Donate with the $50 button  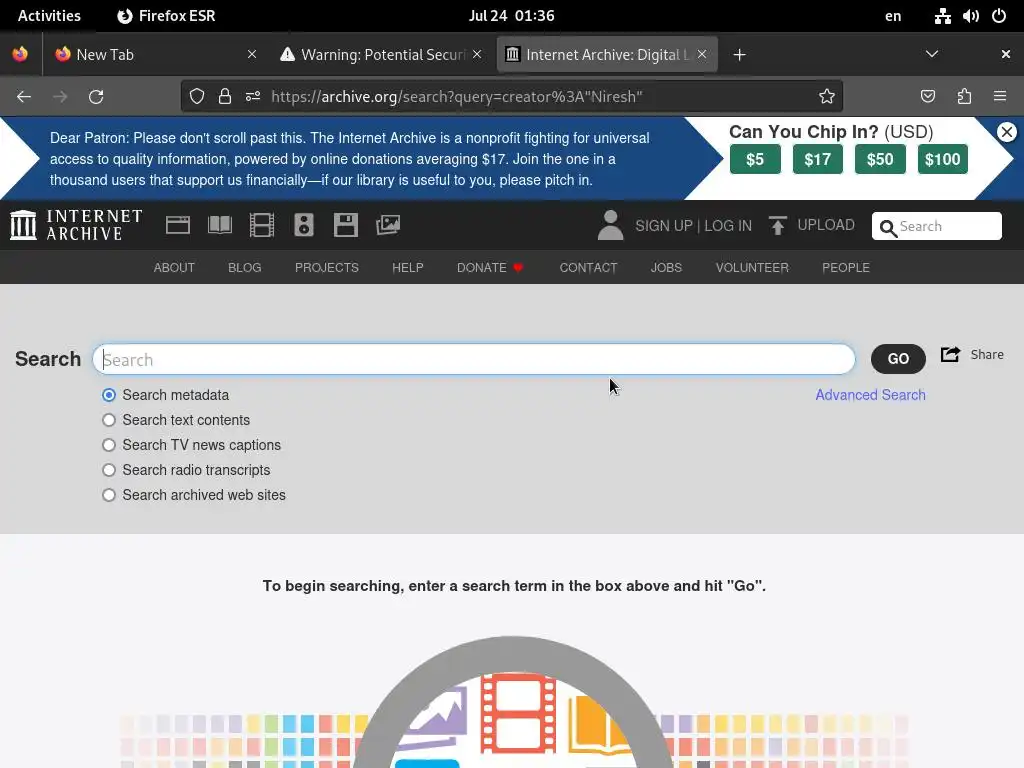[x=880, y=159]
